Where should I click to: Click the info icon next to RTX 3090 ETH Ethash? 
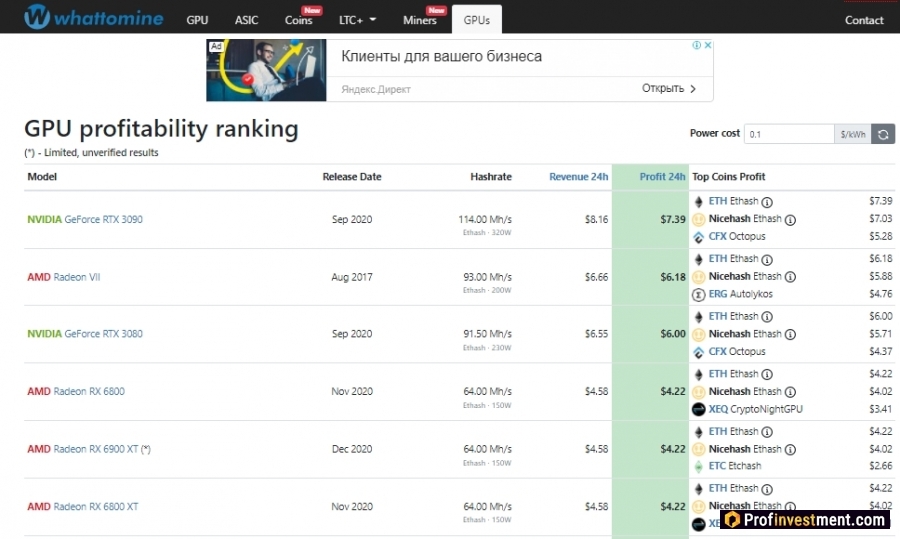coord(767,202)
